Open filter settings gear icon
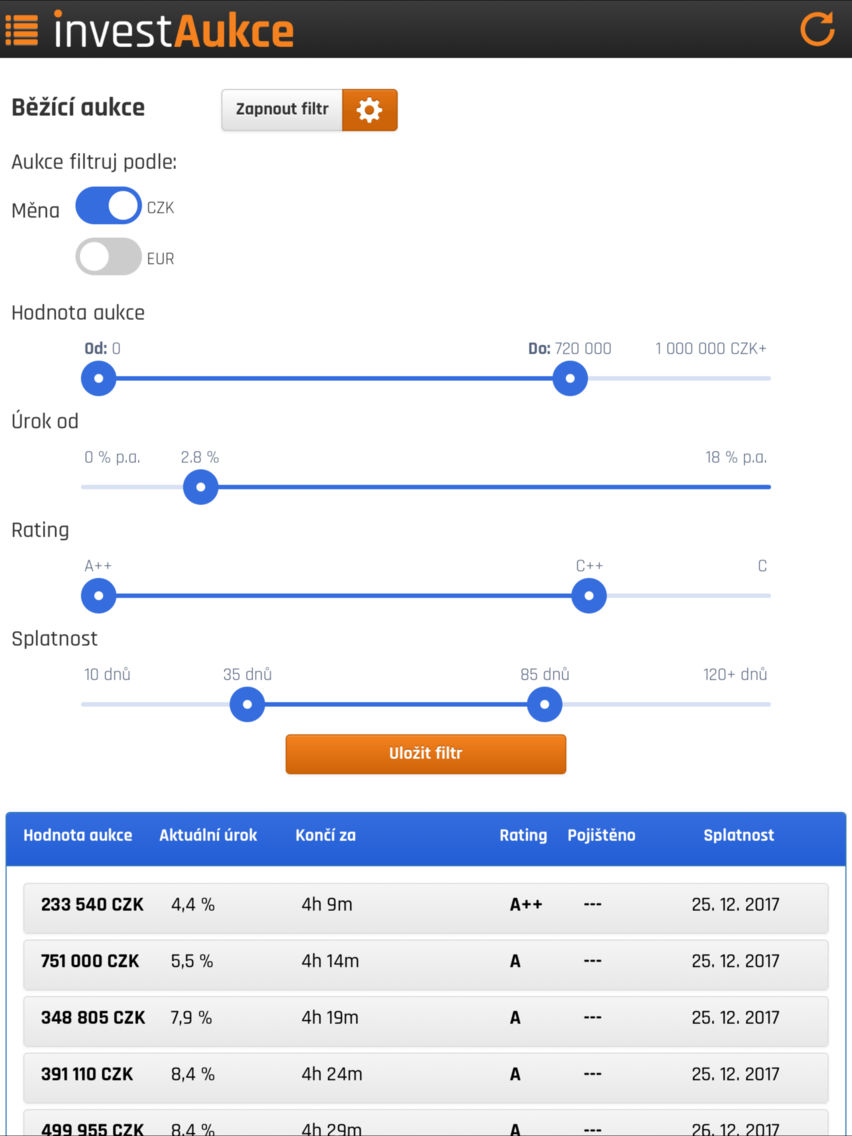Image resolution: width=852 pixels, height=1136 pixels. (369, 110)
